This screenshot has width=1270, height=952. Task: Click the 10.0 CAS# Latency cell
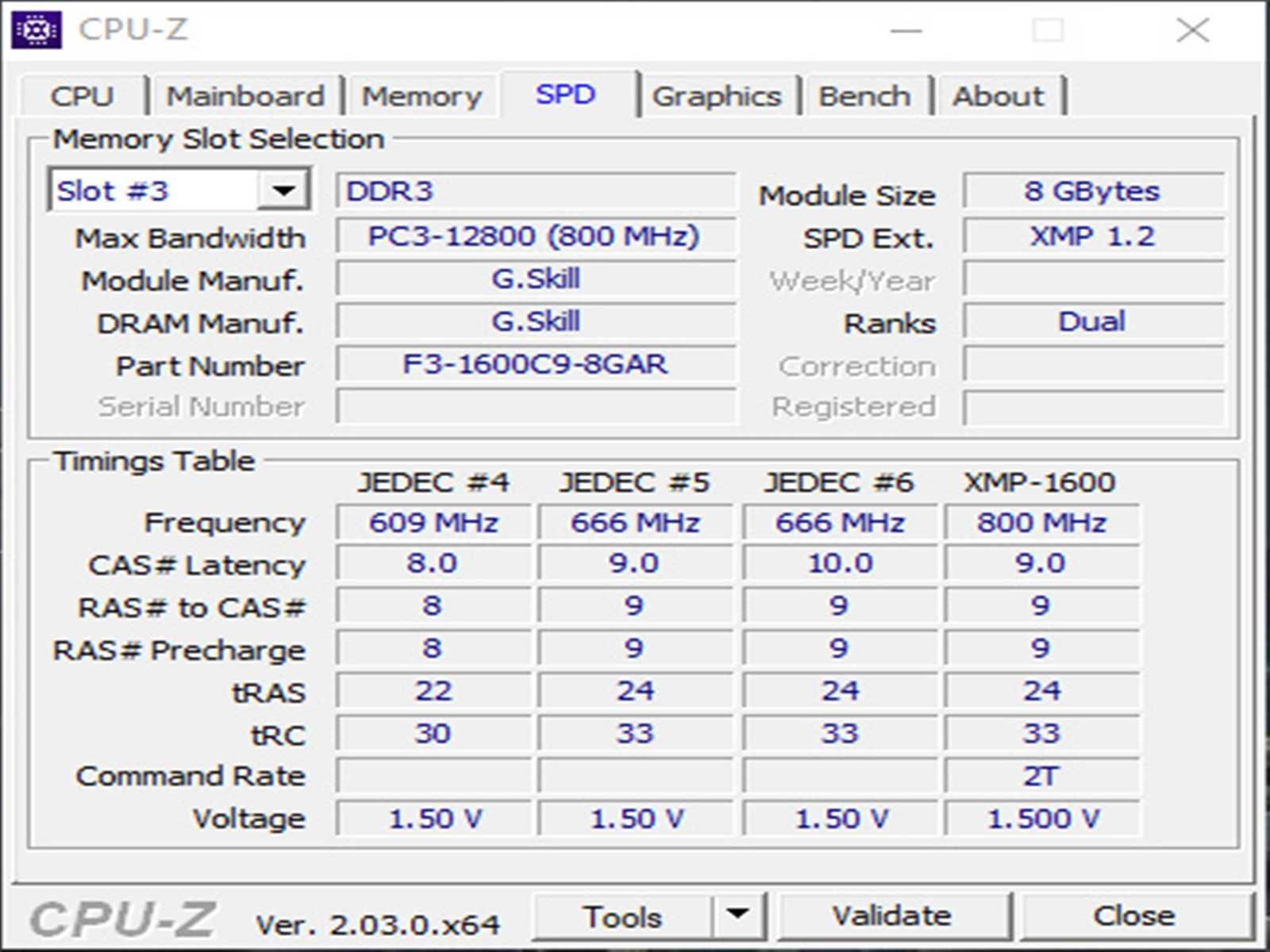[x=840, y=563]
